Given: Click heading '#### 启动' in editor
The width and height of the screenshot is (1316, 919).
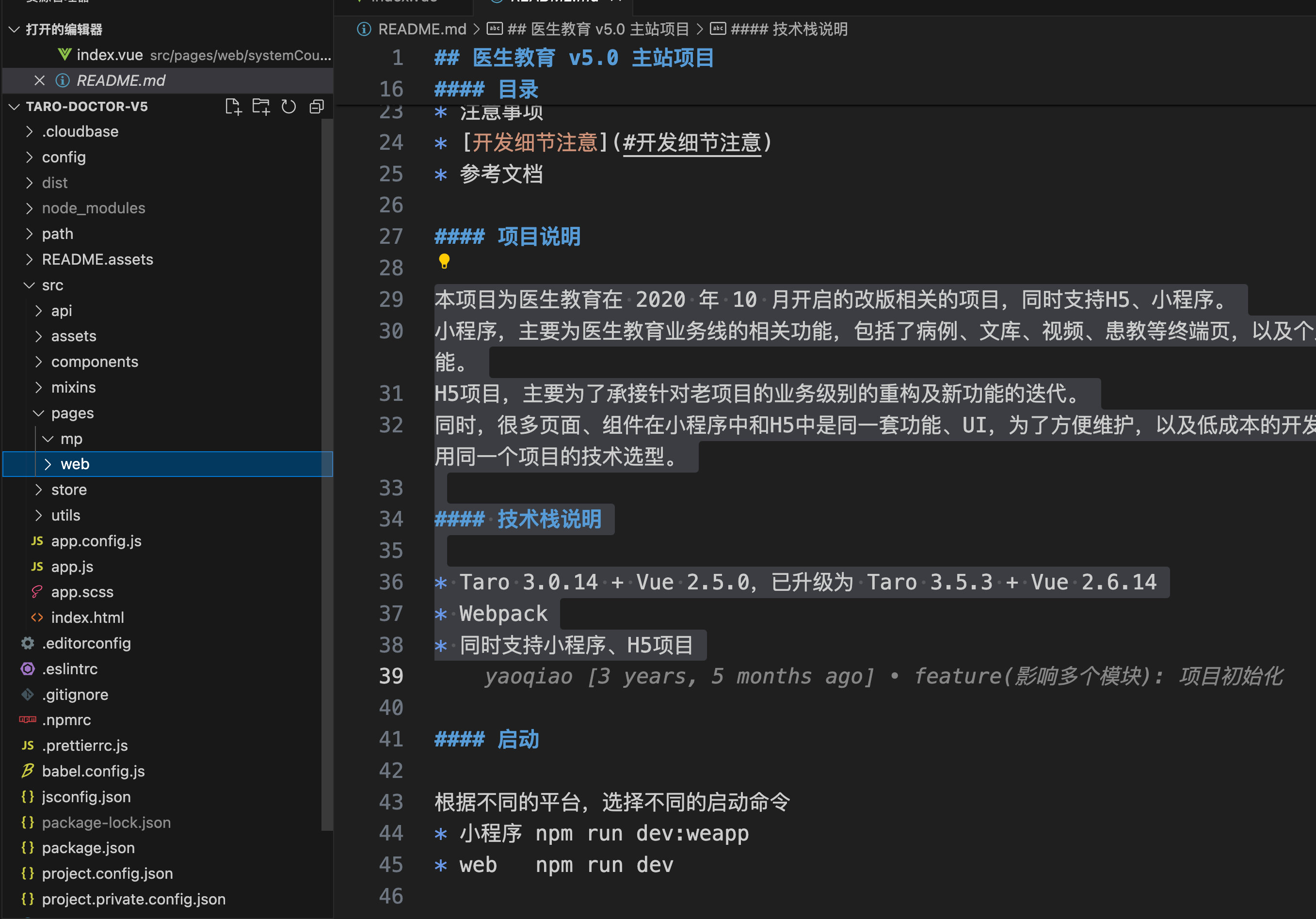Looking at the screenshot, I should (x=487, y=740).
